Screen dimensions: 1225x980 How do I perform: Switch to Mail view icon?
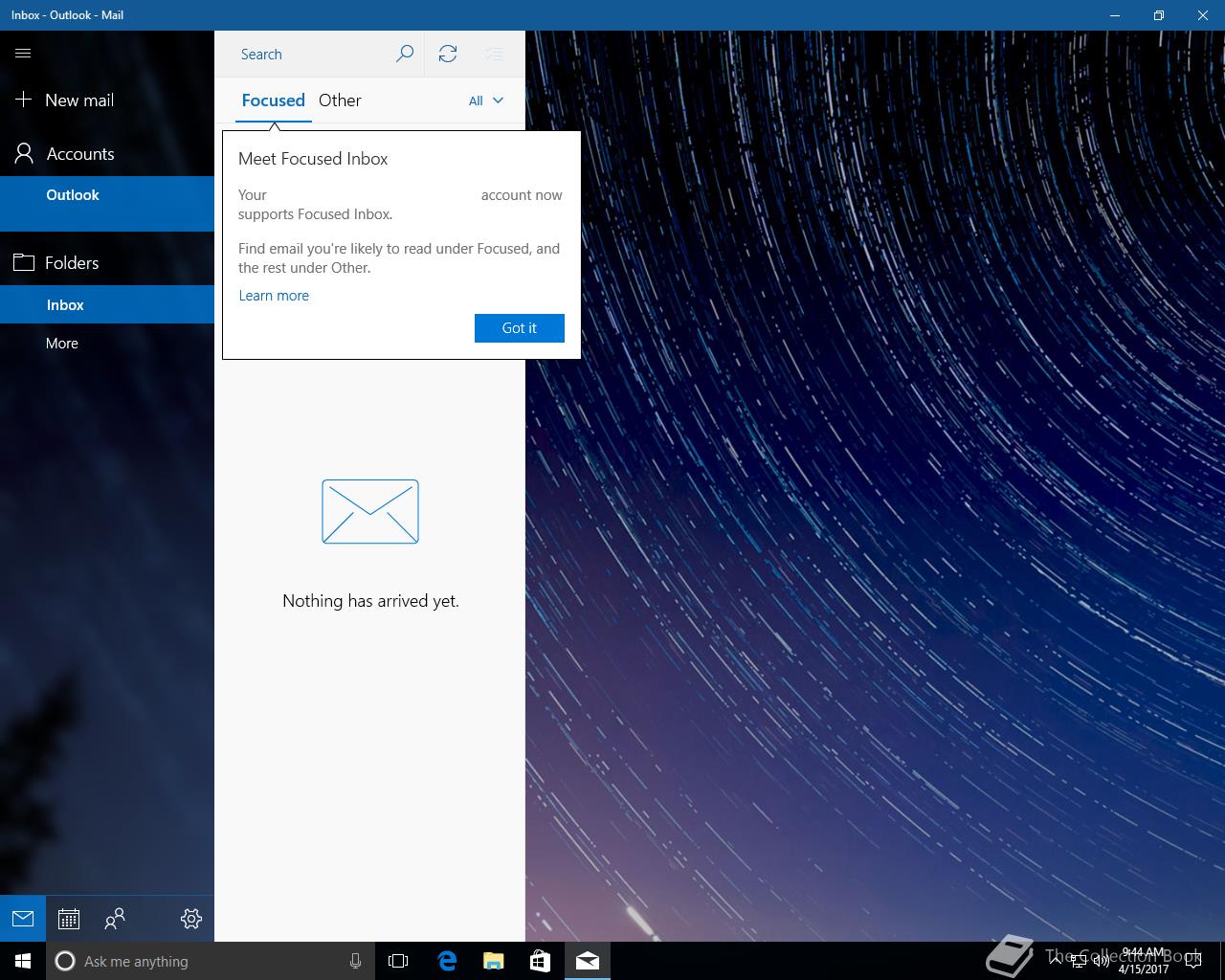click(23, 919)
